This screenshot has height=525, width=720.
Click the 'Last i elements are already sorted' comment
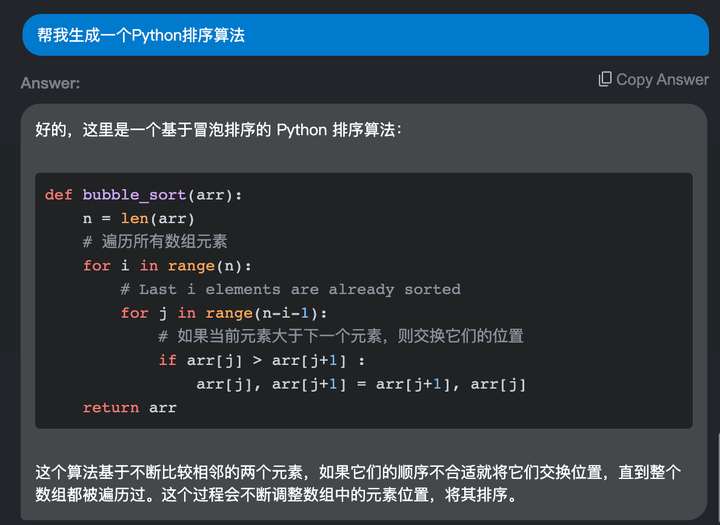click(290, 289)
